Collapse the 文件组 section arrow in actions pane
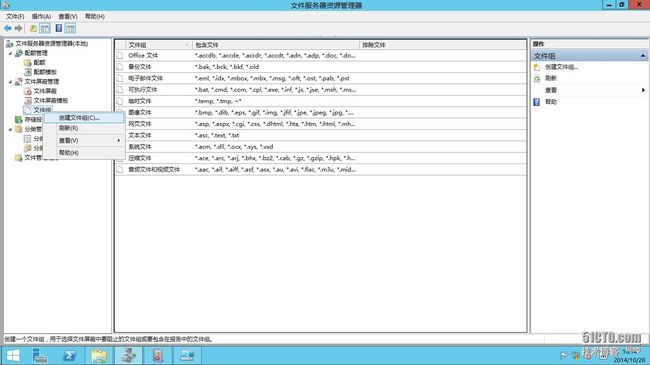Screen dimensions: 650x365 tap(643, 56)
